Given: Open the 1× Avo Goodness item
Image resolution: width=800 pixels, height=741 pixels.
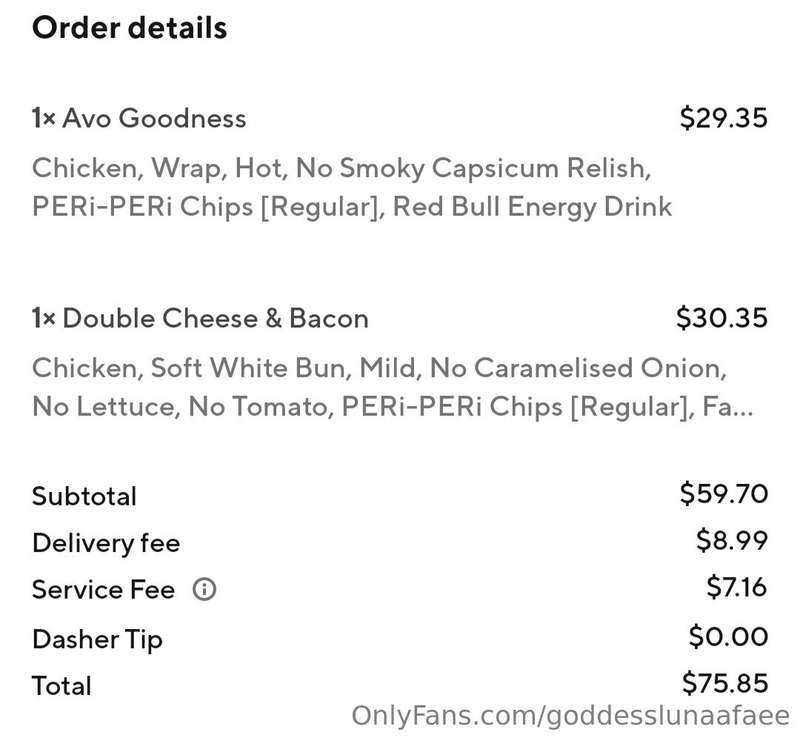Looking at the screenshot, I should [x=139, y=118].
